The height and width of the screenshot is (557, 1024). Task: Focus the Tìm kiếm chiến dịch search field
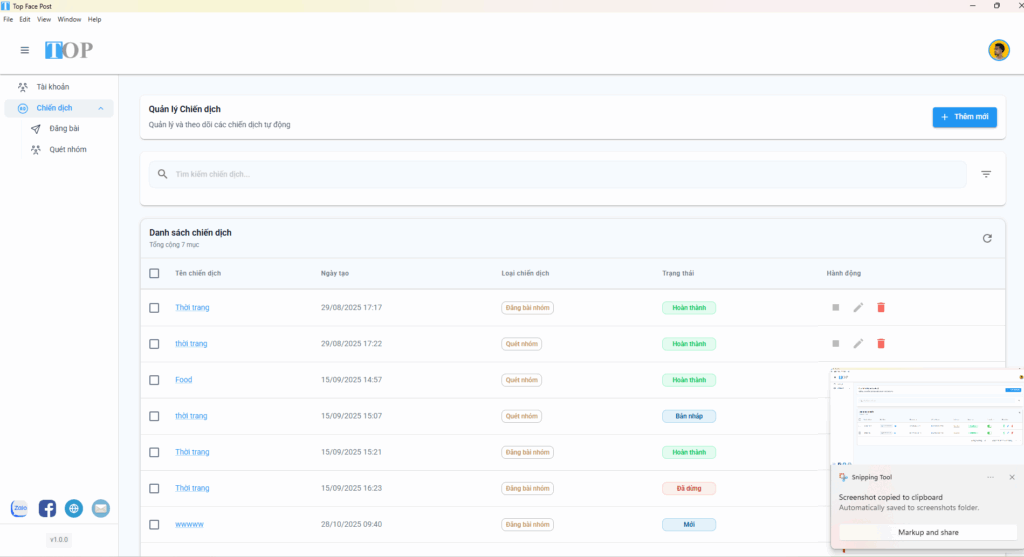pyautogui.click(x=558, y=174)
